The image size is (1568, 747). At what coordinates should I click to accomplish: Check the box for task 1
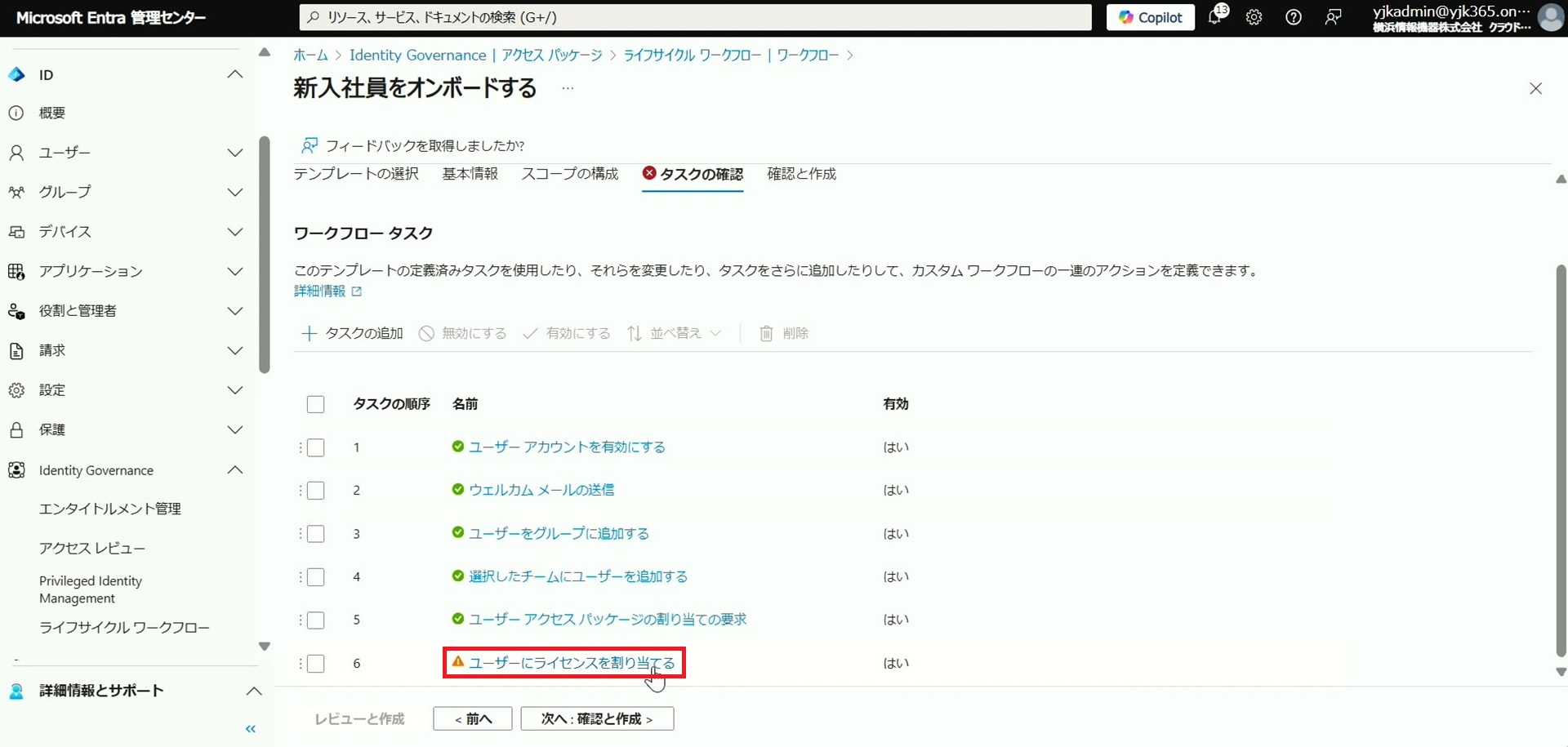[x=316, y=447]
